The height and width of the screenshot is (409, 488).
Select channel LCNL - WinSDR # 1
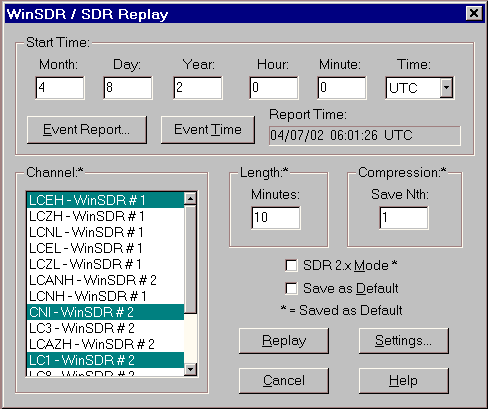pyautogui.click(x=105, y=232)
